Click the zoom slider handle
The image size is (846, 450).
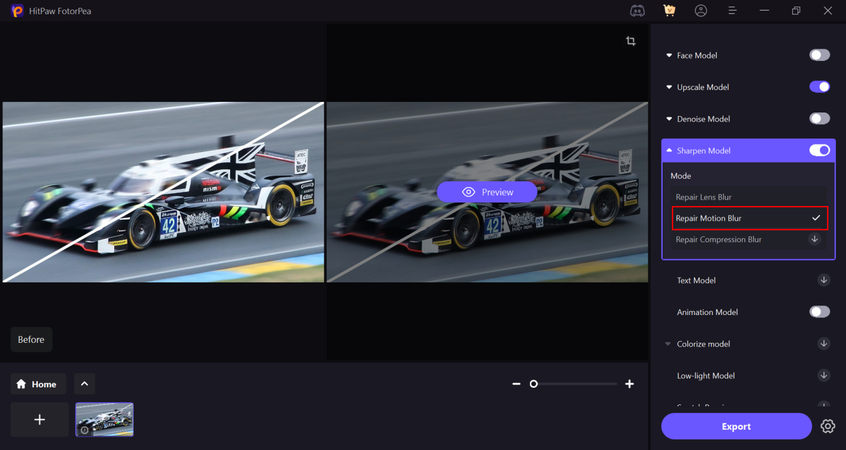(534, 384)
